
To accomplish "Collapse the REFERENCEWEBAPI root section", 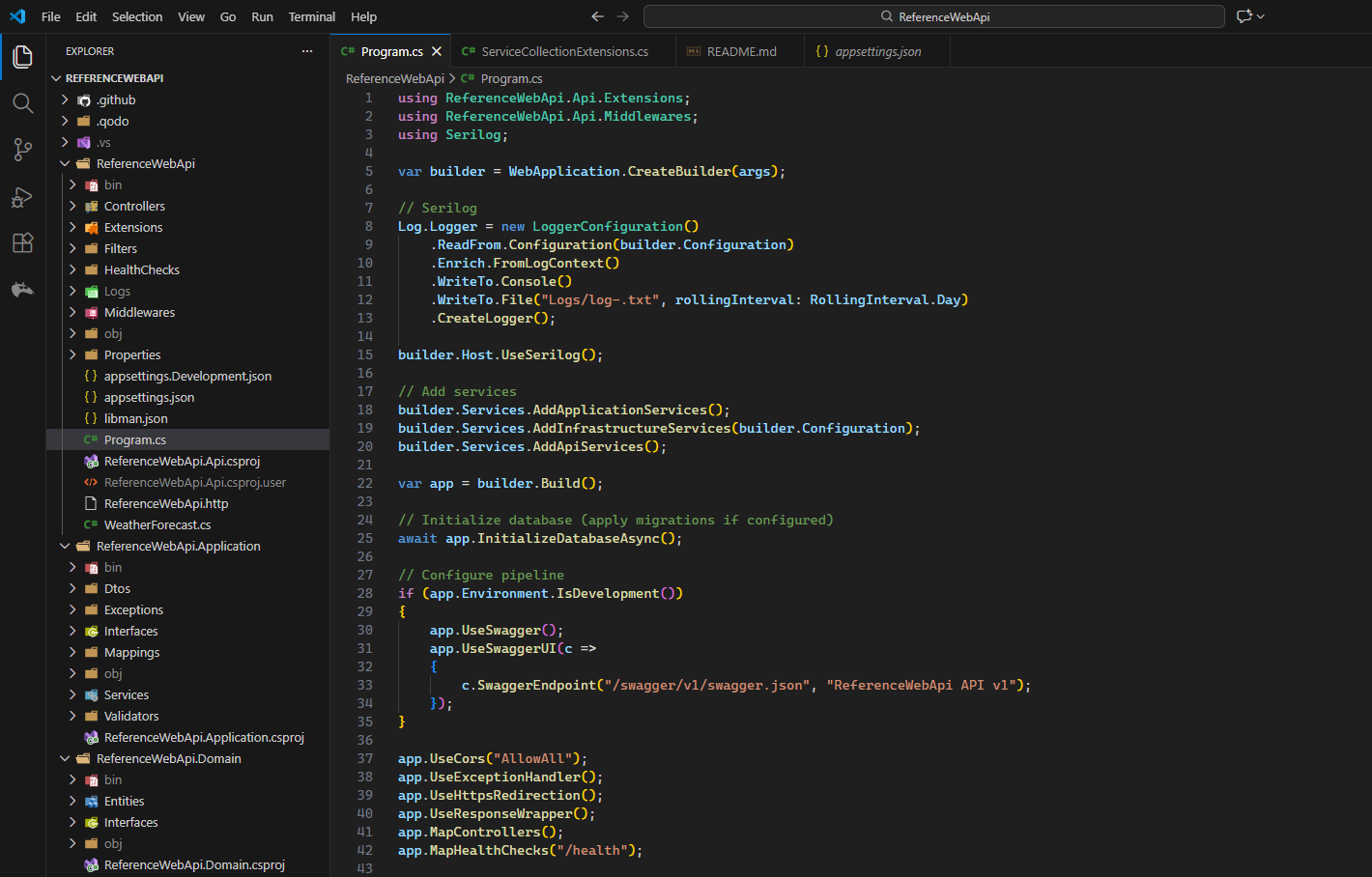I will [188, 78].
